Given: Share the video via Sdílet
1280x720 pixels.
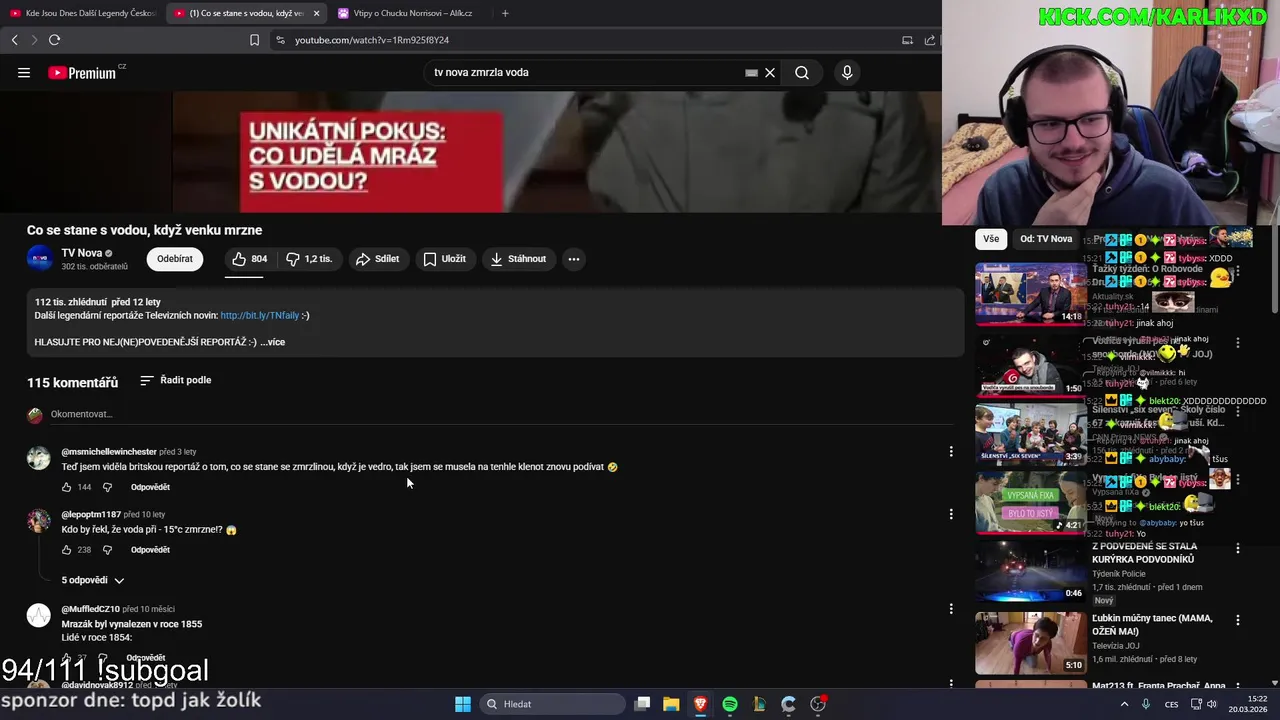Looking at the screenshot, I should tap(377, 259).
